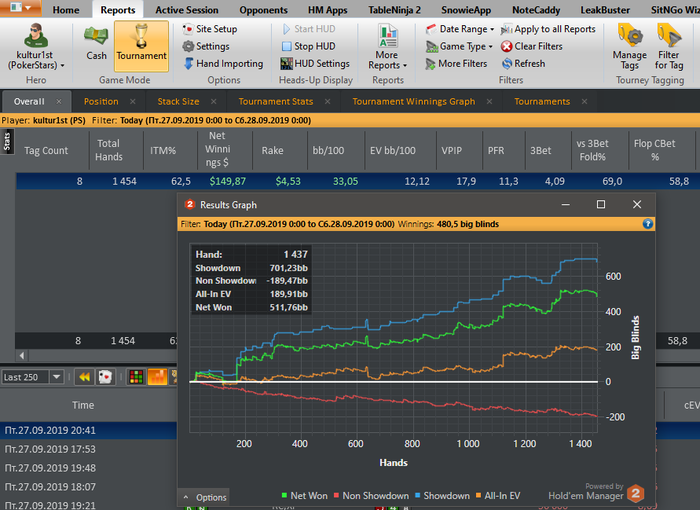Click the orange bar chart graph icon
700x510 pixels.
click(x=157, y=377)
